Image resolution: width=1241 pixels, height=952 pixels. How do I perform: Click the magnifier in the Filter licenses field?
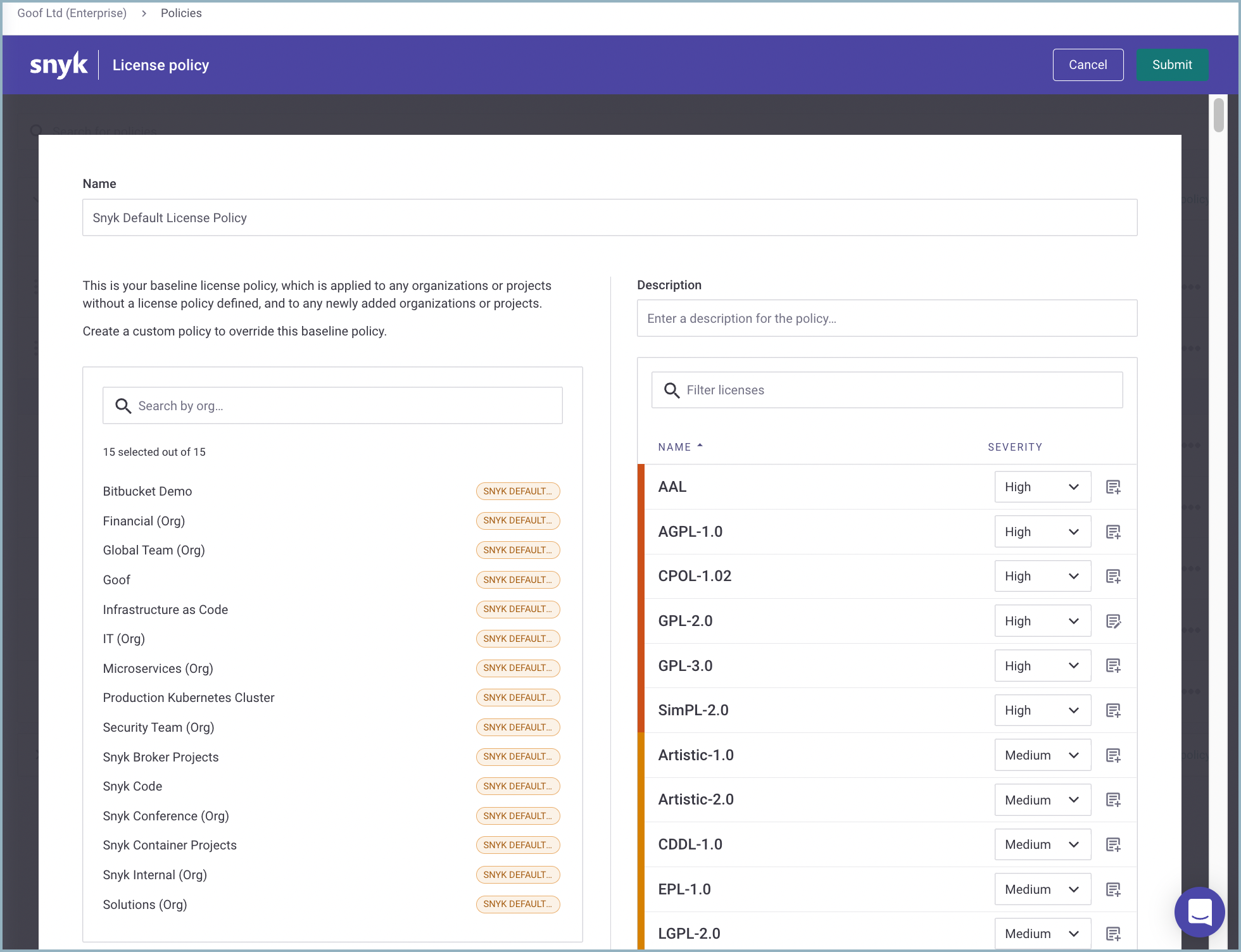point(672,390)
